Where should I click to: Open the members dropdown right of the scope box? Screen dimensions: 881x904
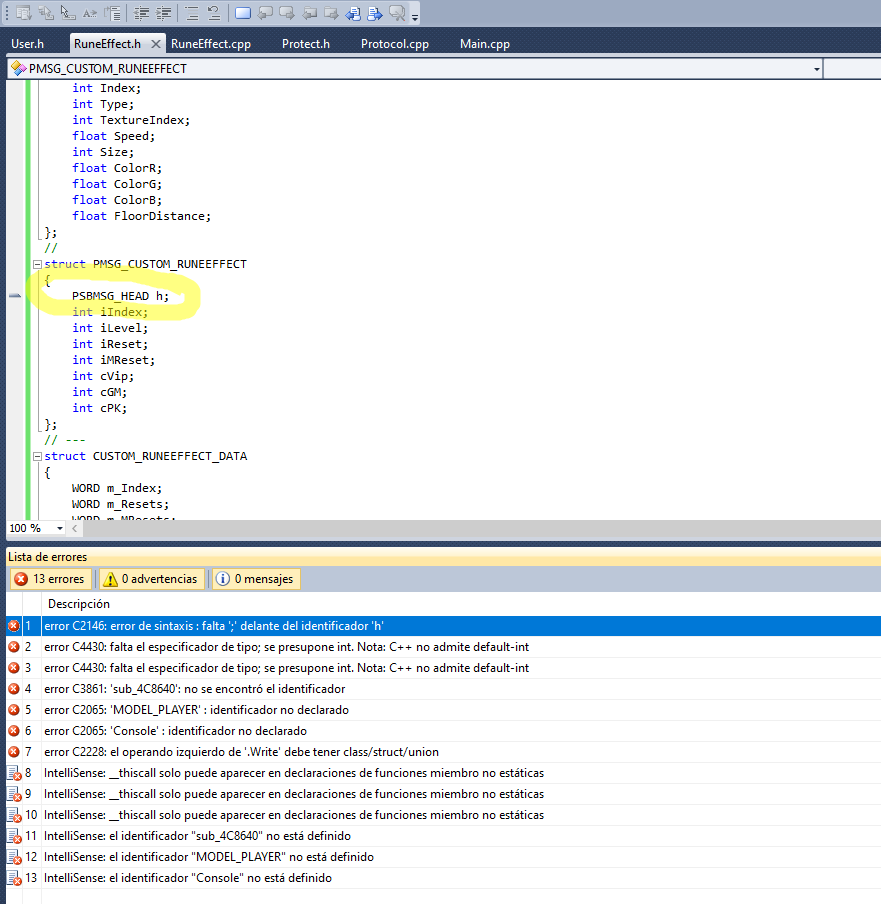click(852, 69)
